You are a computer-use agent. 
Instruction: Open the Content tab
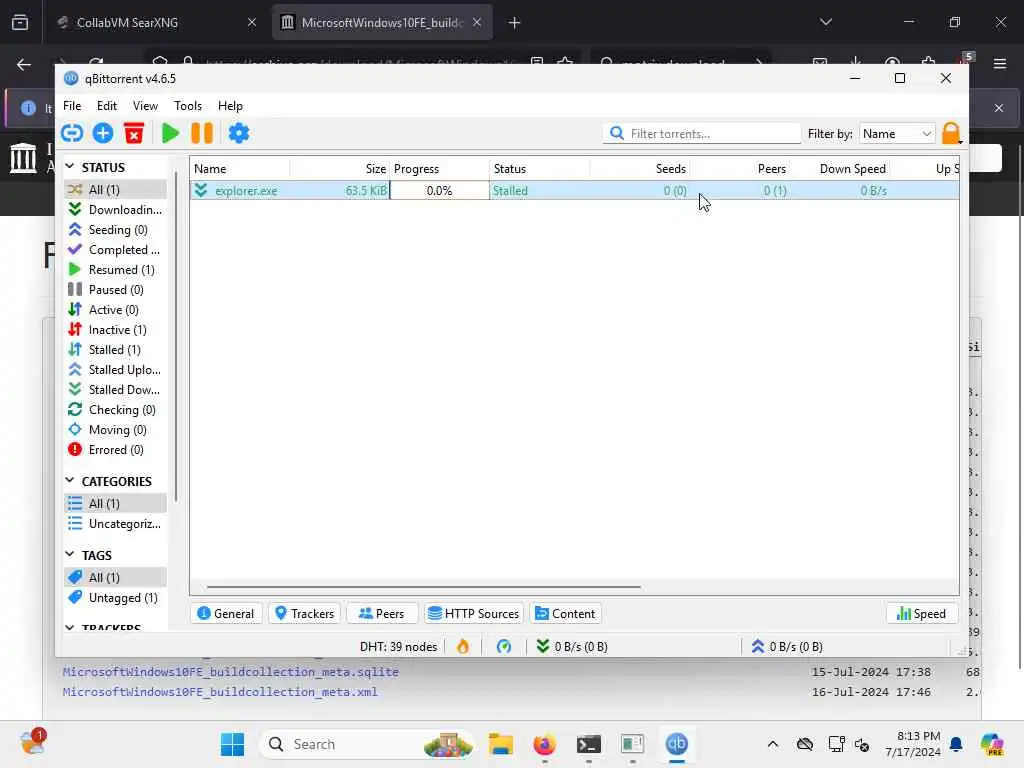click(x=565, y=613)
